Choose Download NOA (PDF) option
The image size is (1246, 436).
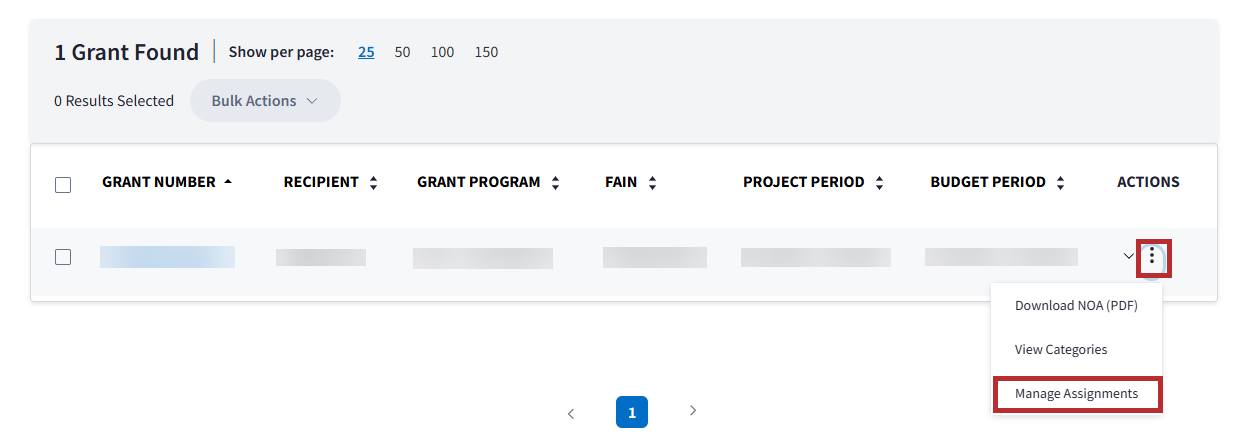pos(1076,306)
